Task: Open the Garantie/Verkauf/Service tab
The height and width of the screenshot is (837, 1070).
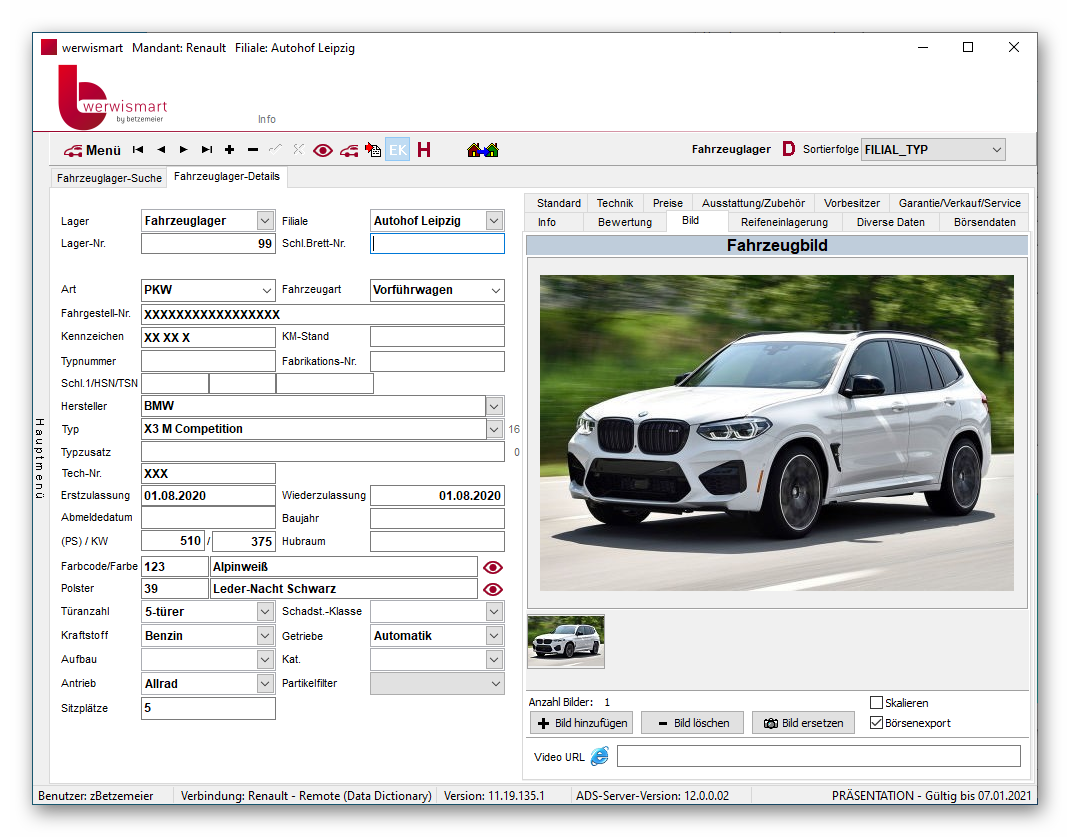Action: (959, 203)
